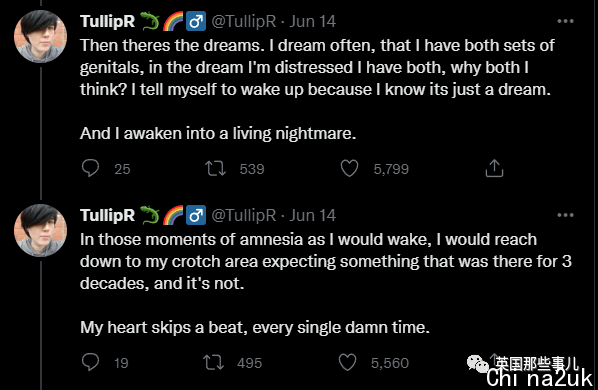Open TullipR's profile picture on first tweet
The height and width of the screenshot is (390, 598).
click(40, 37)
